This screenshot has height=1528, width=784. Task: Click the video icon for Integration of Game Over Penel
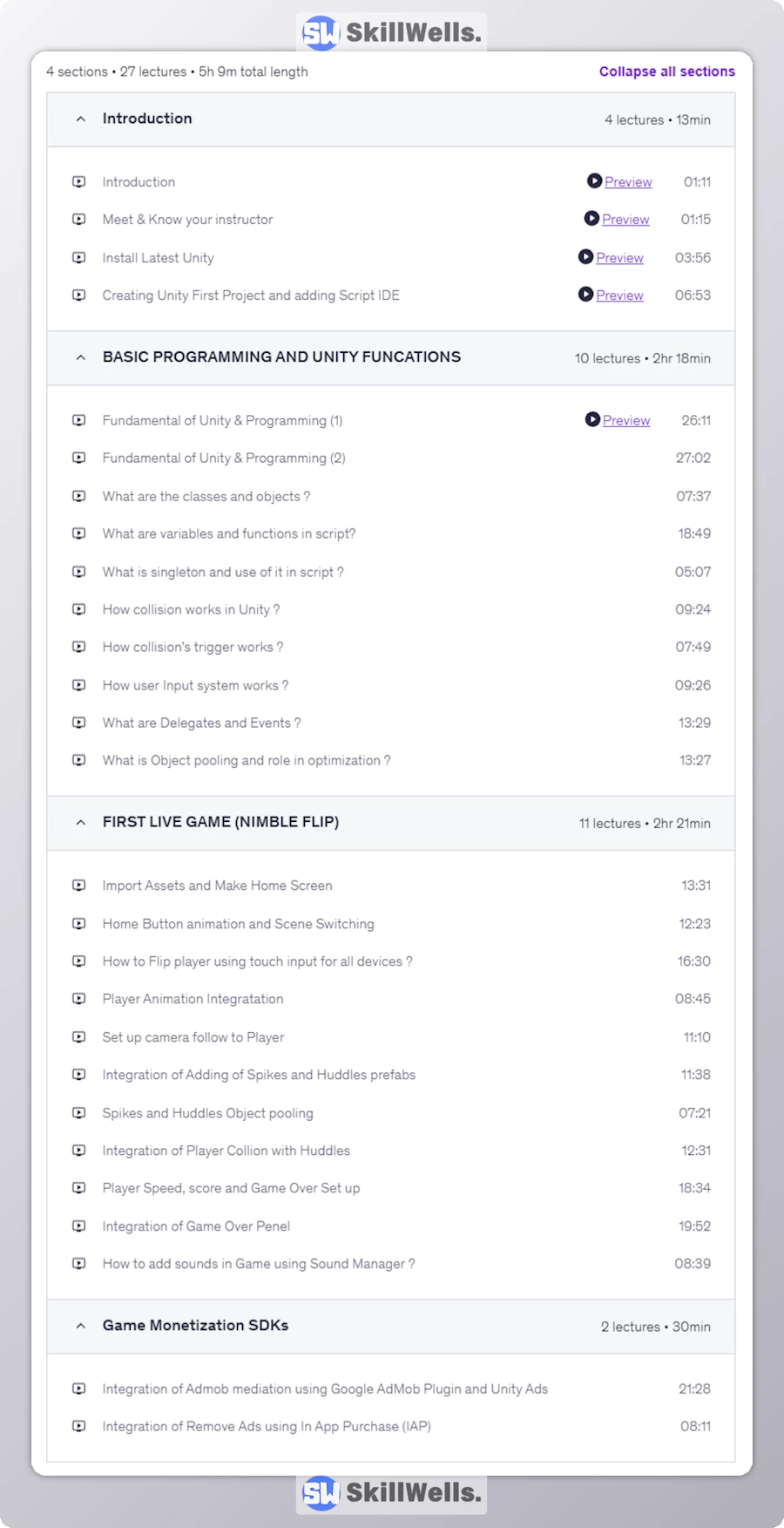79,1226
